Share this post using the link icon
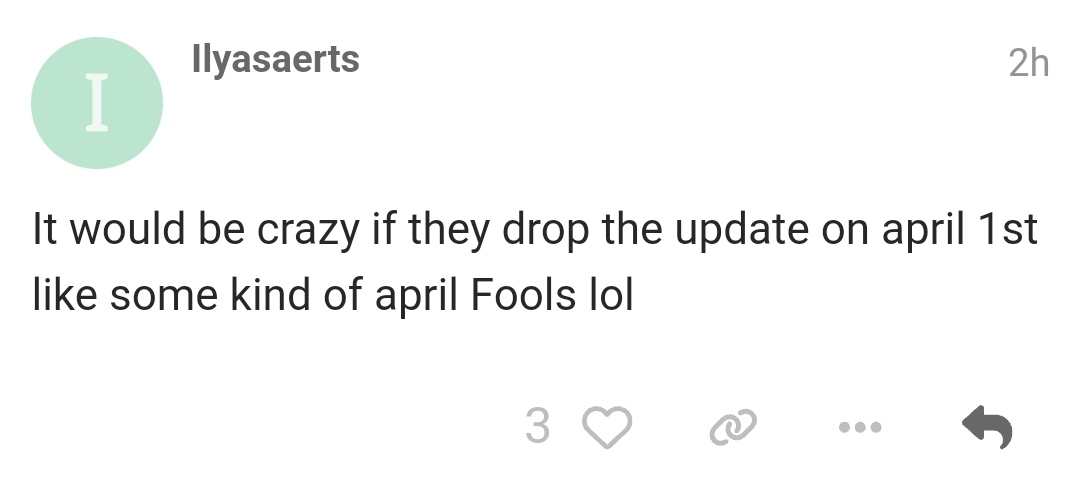The height and width of the screenshot is (504, 1080). coord(732,428)
